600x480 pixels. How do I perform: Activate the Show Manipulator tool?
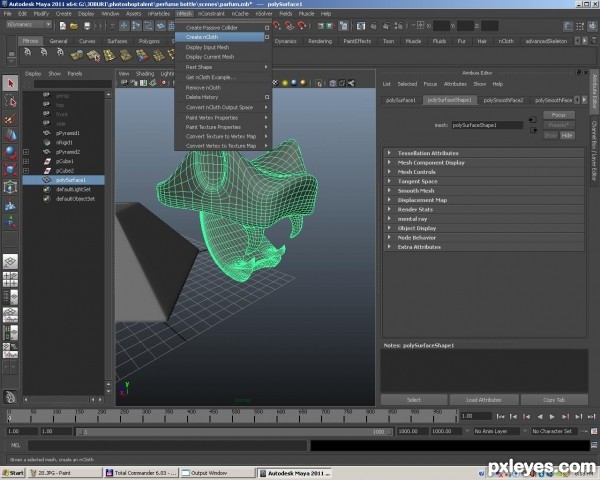tap(10, 222)
